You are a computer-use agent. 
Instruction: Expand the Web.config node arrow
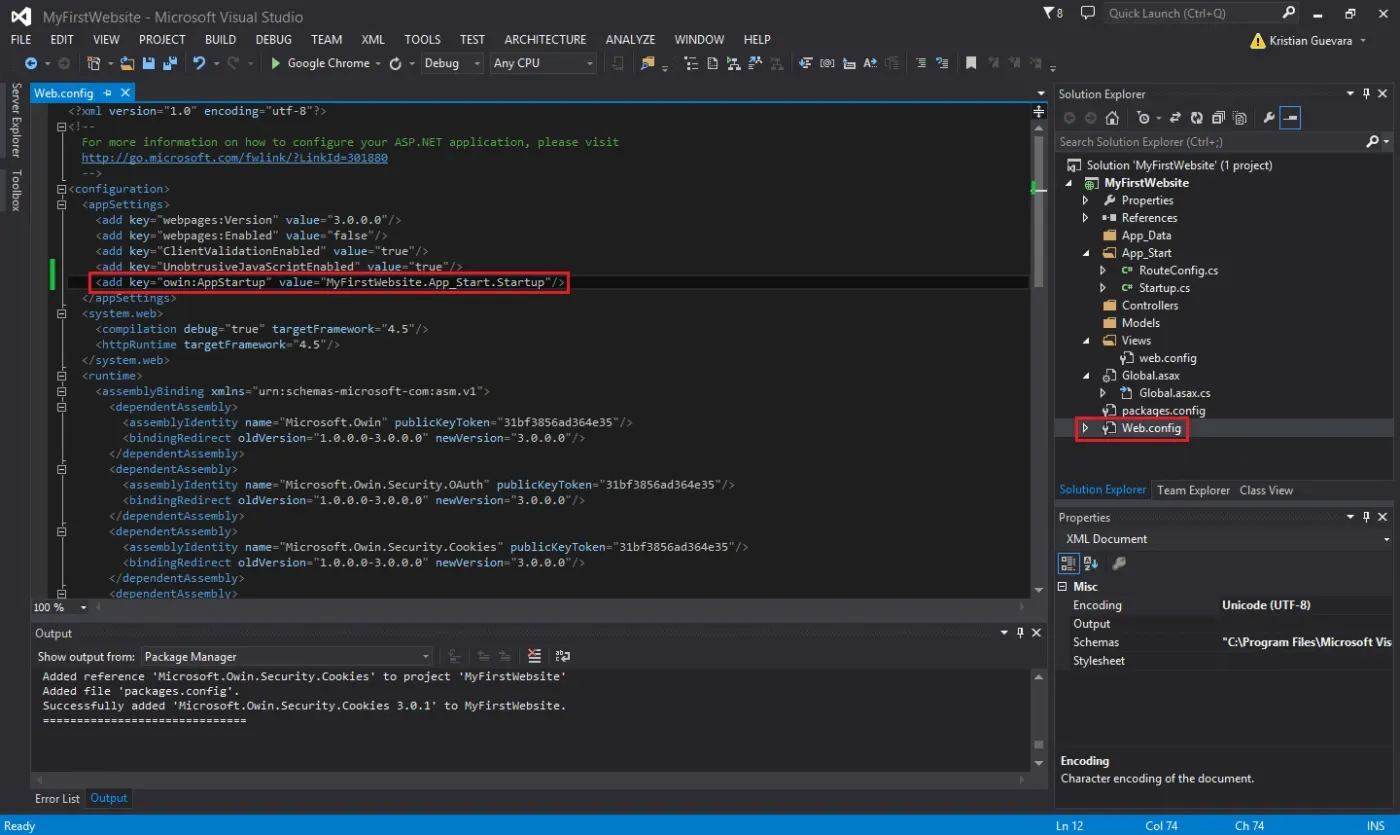click(1086, 428)
